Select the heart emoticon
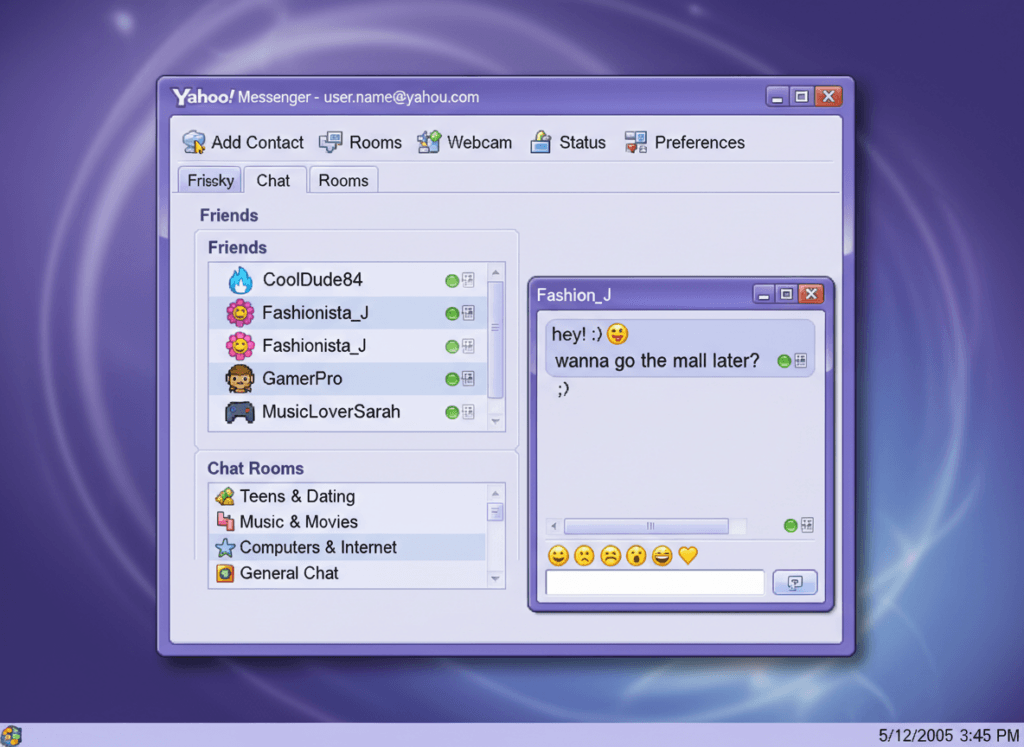 tap(687, 555)
